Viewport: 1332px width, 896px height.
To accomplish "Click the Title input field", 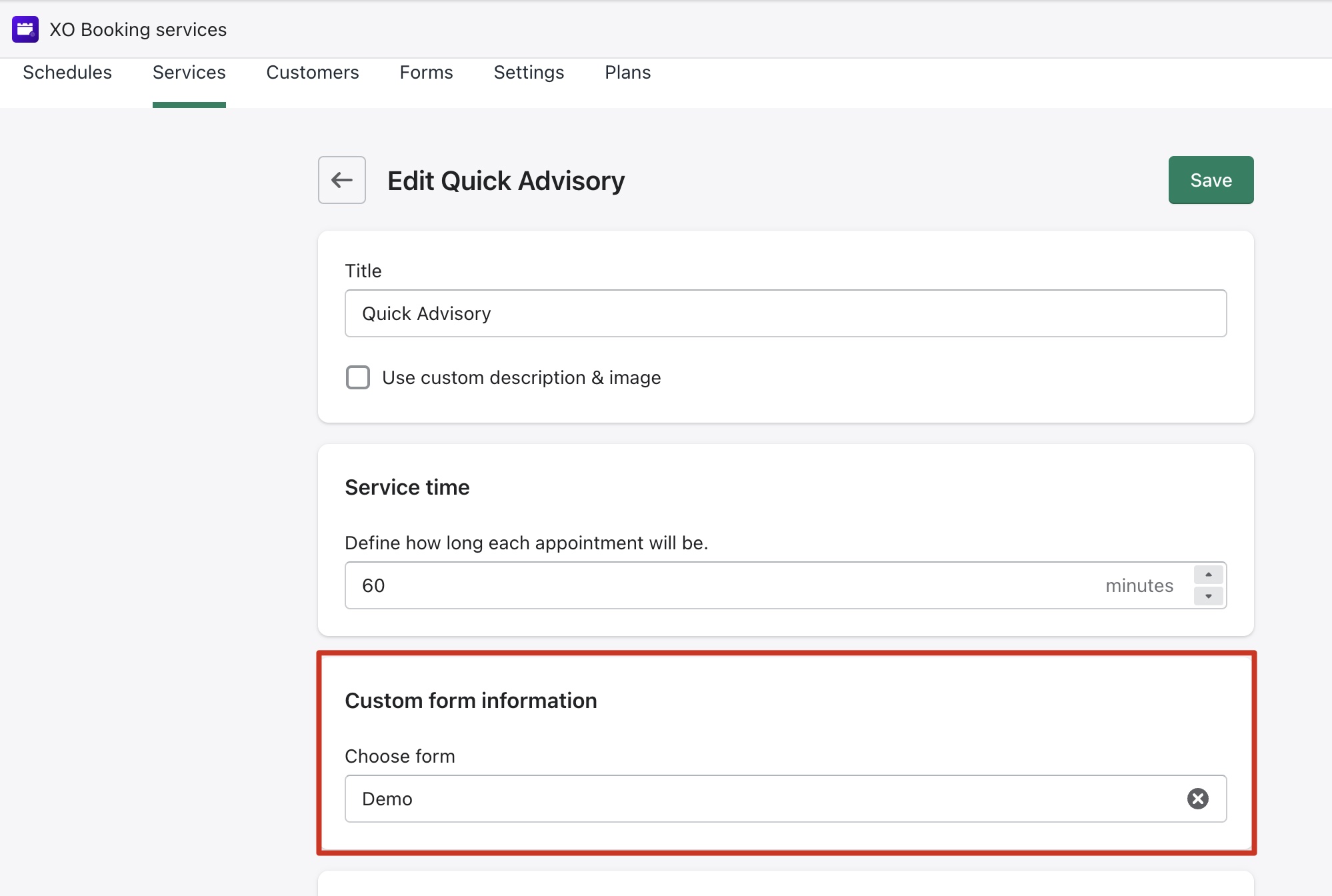I will pos(785,313).
